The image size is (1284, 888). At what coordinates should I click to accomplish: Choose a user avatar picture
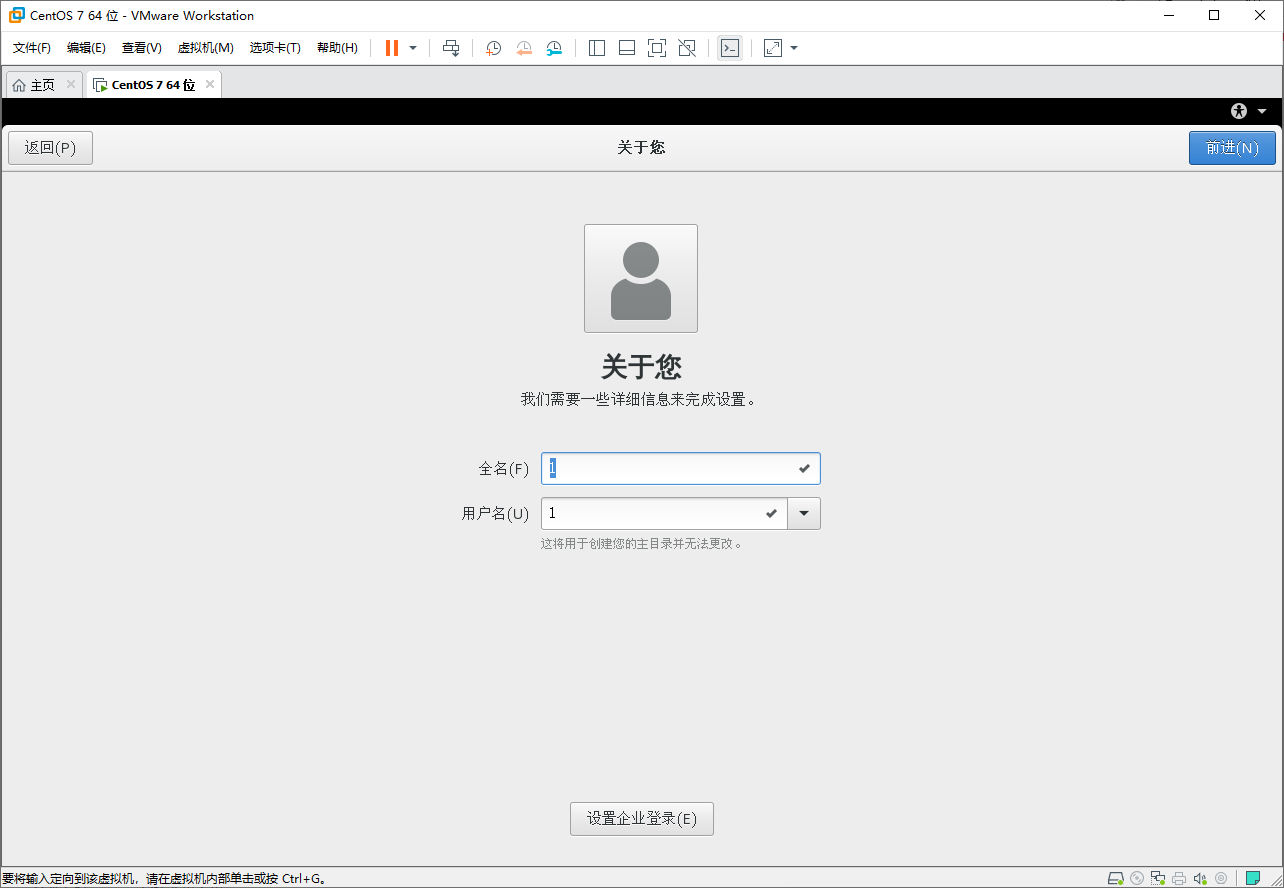click(x=641, y=278)
